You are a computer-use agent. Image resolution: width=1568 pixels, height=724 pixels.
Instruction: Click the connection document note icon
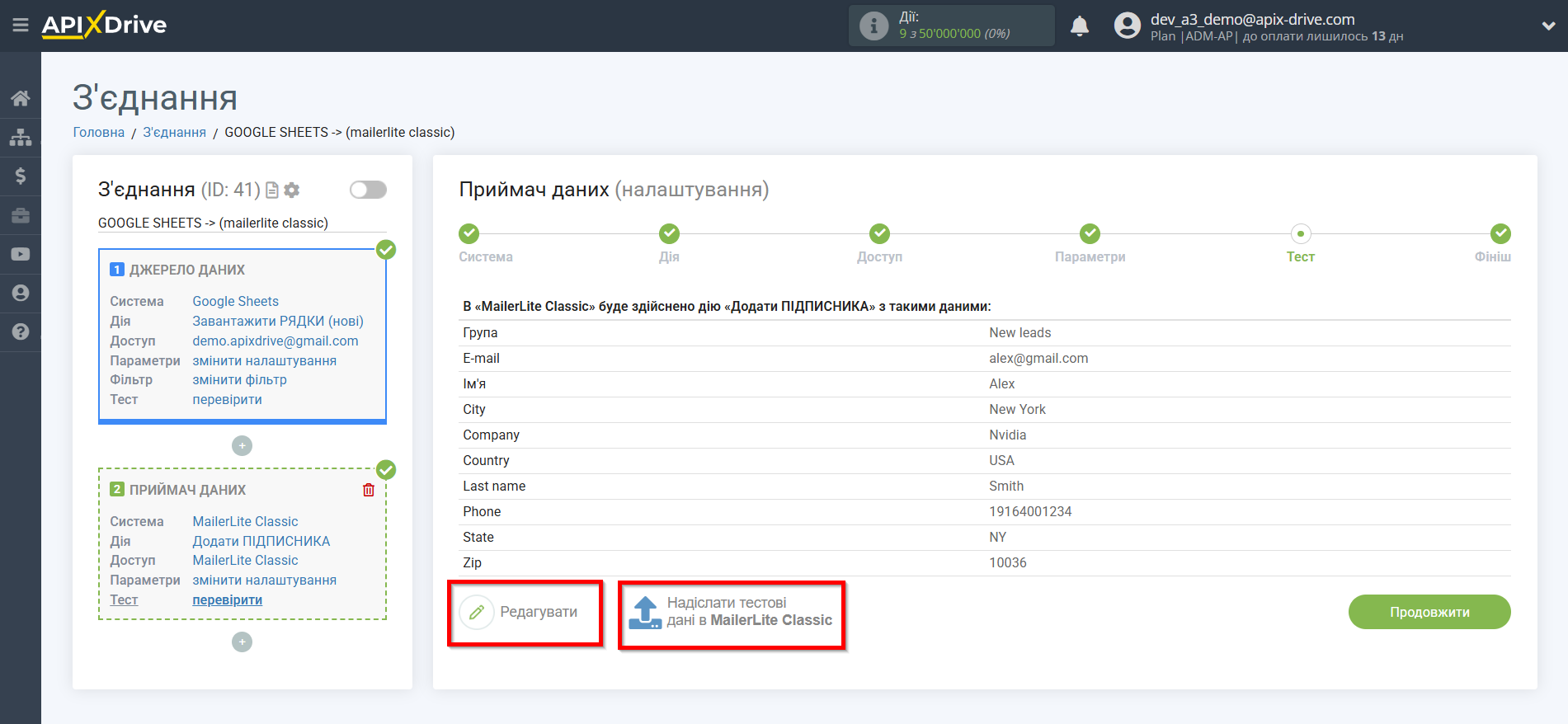point(271,190)
